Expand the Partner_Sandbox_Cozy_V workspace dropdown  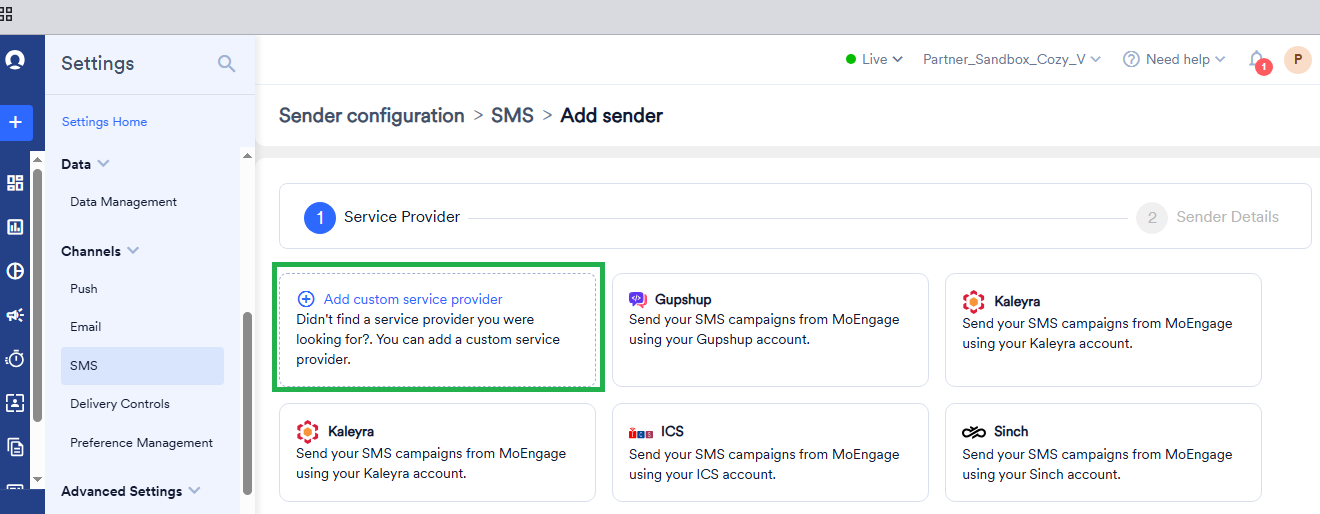click(1011, 60)
